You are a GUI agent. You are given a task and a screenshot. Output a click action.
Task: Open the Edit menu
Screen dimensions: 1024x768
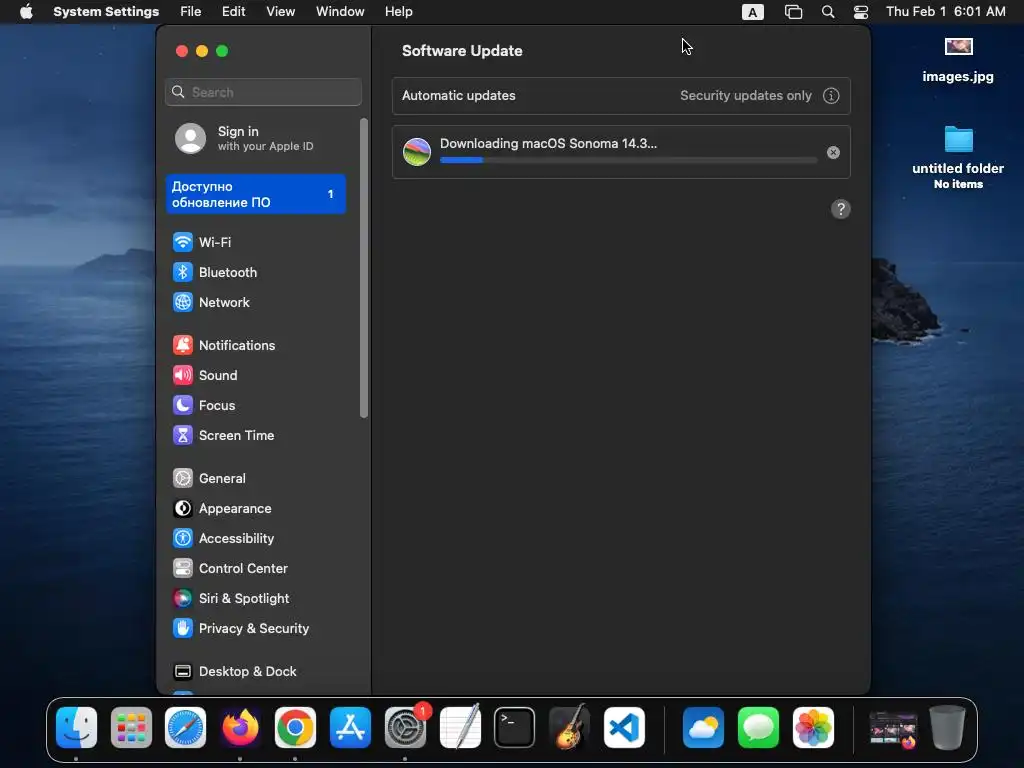coord(233,12)
